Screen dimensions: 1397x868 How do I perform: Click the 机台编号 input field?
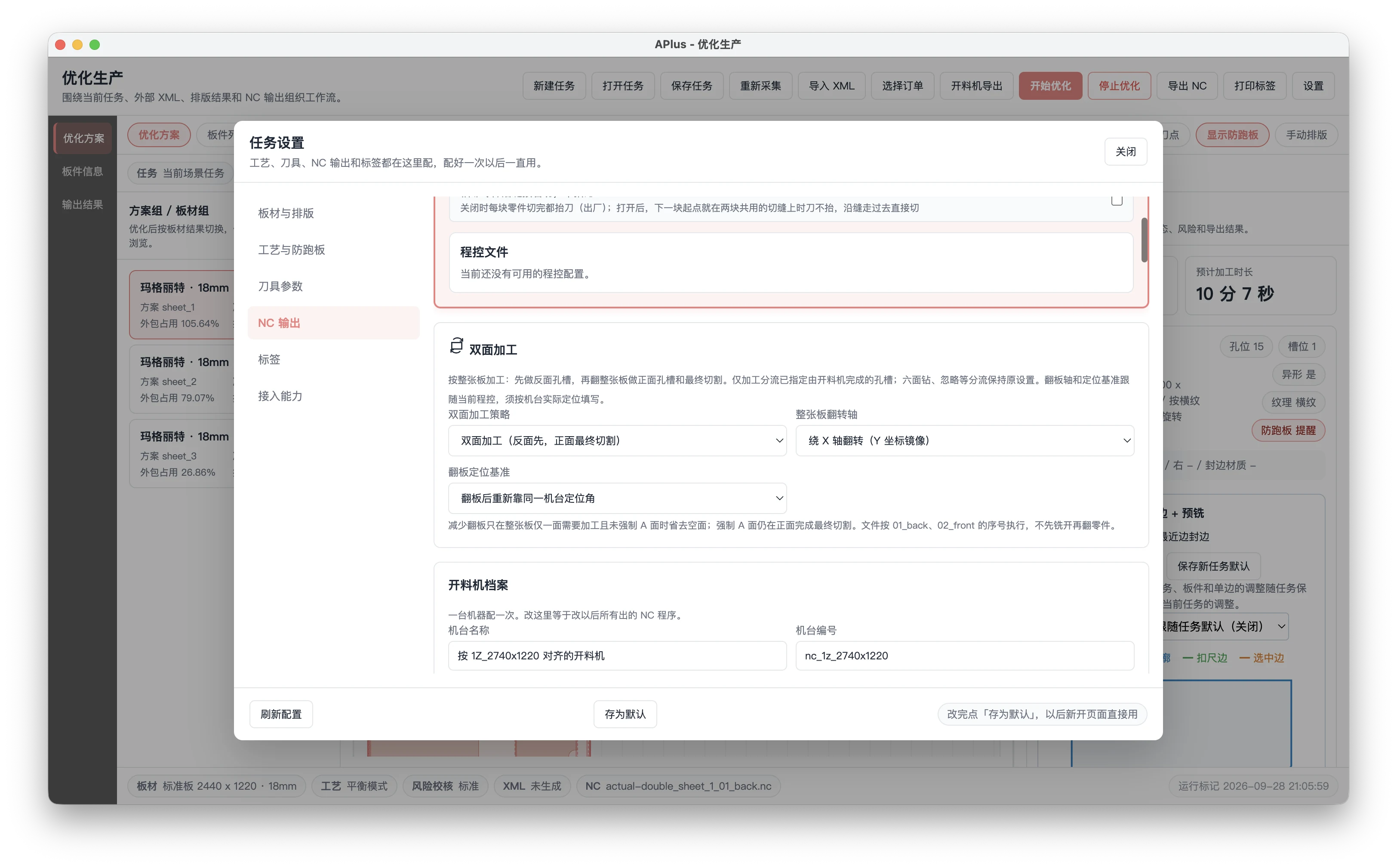coord(964,656)
